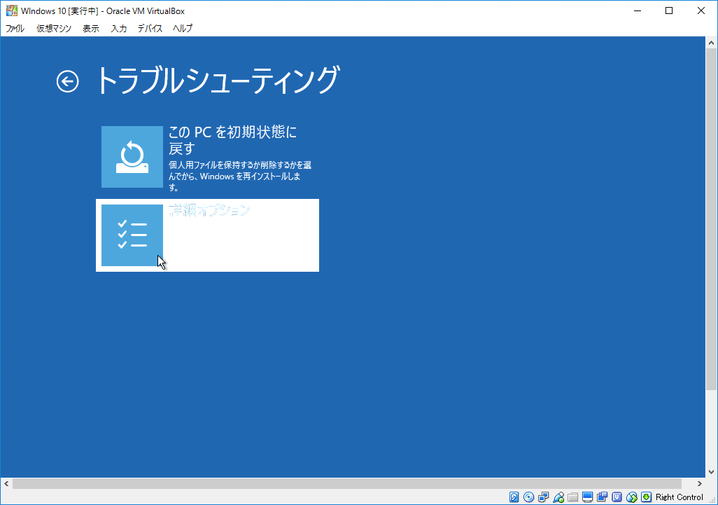Close the VirtualBox window
Image resolution: width=718 pixels, height=505 pixels.
701,11
